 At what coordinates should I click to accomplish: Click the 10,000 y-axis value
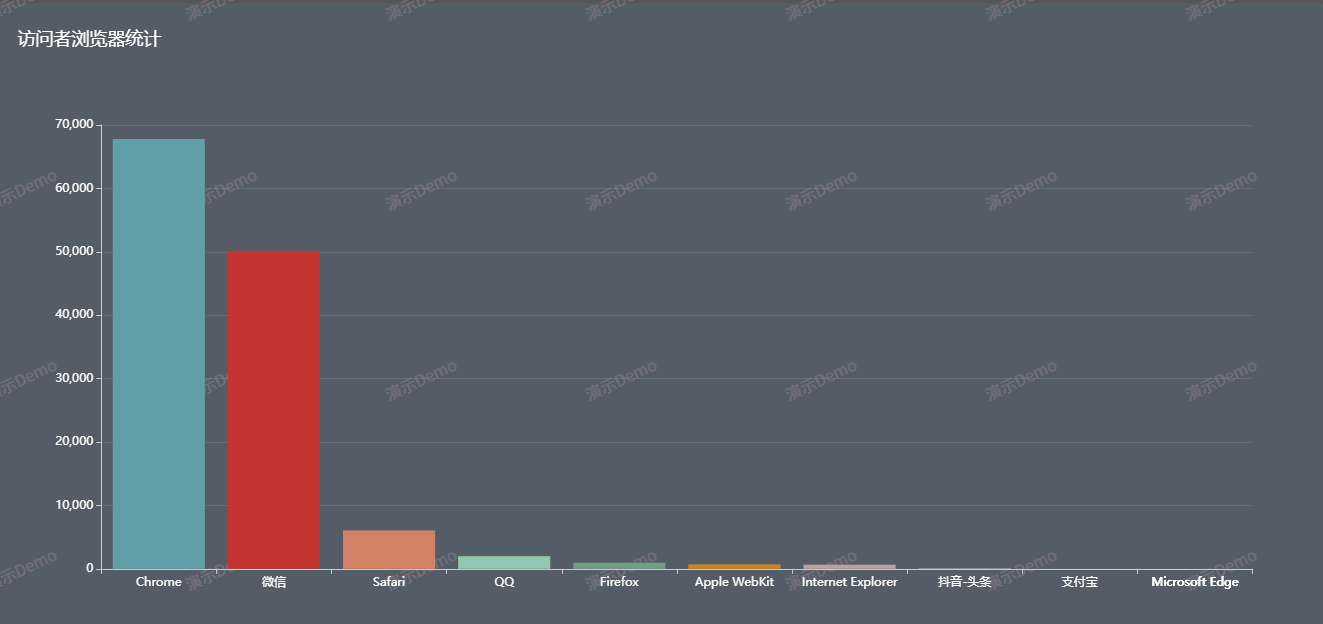click(x=74, y=505)
